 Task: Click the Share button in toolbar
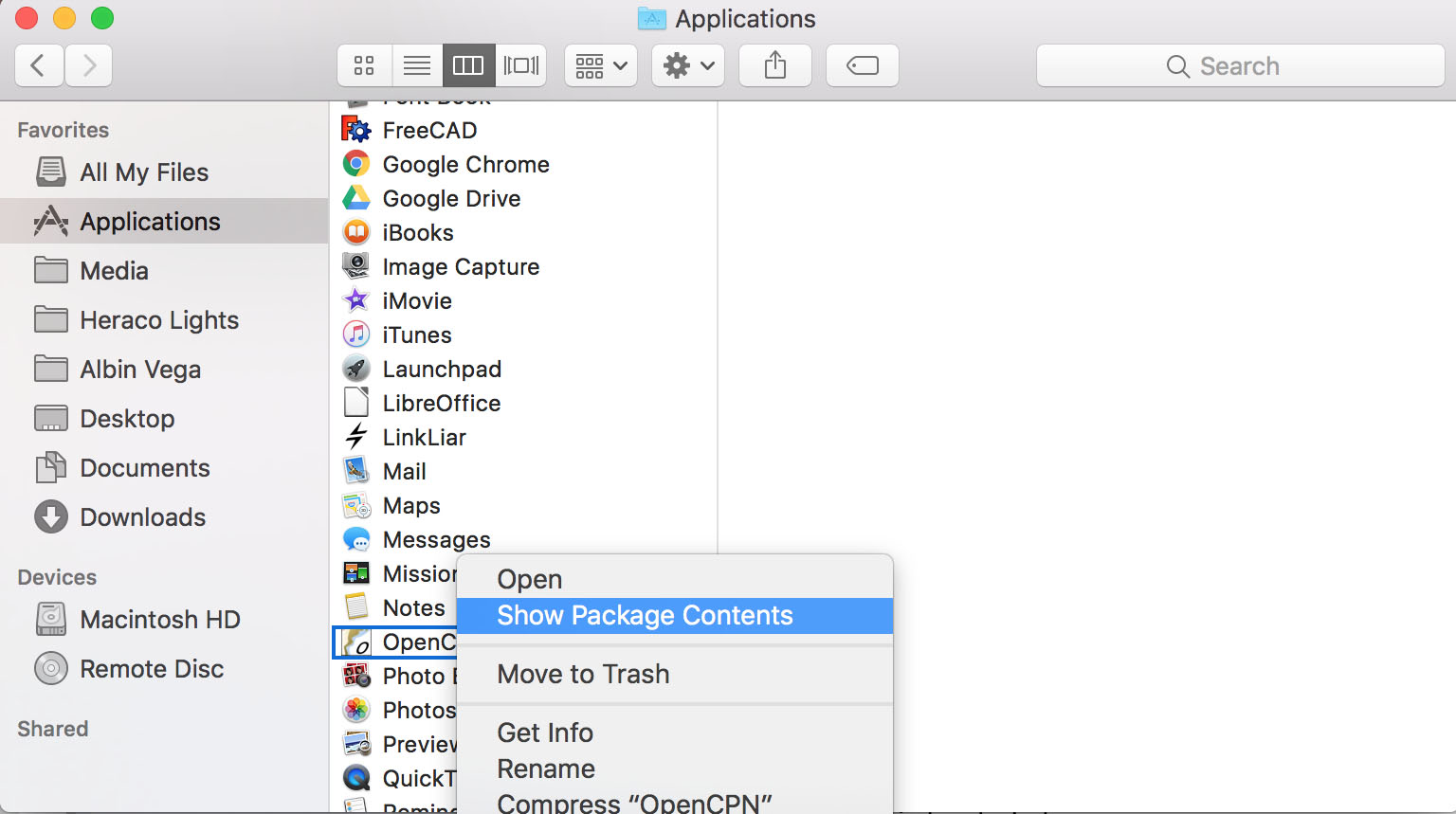tap(774, 65)
